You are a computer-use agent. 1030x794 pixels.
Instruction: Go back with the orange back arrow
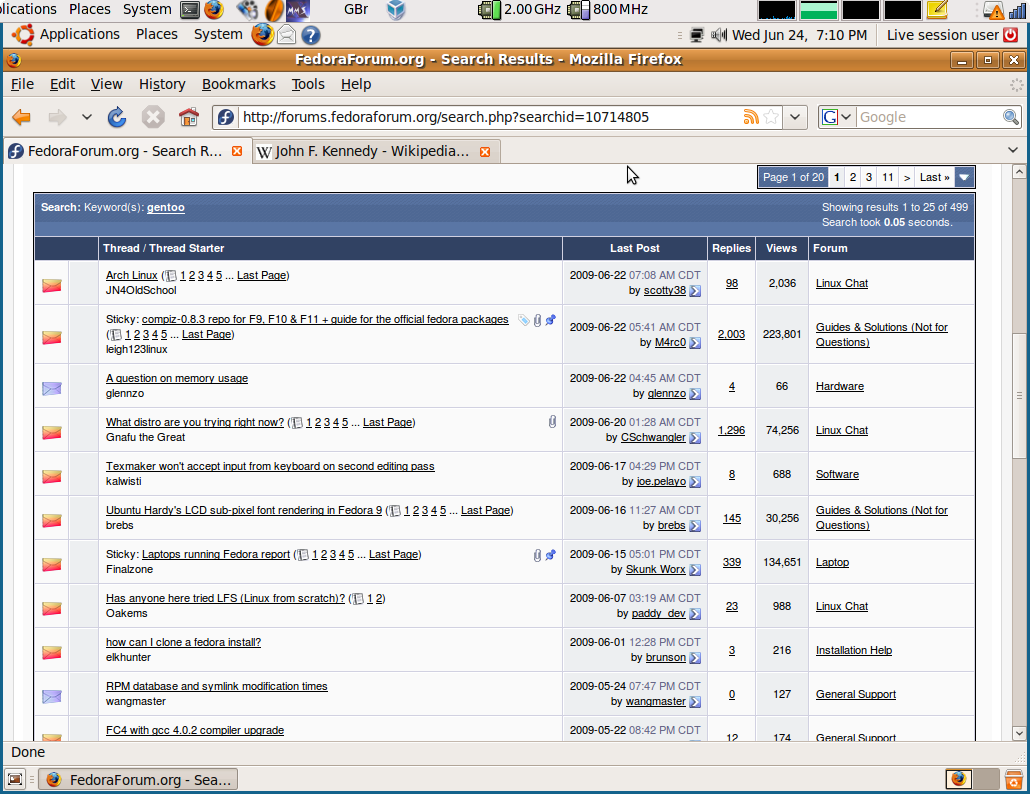22,118
